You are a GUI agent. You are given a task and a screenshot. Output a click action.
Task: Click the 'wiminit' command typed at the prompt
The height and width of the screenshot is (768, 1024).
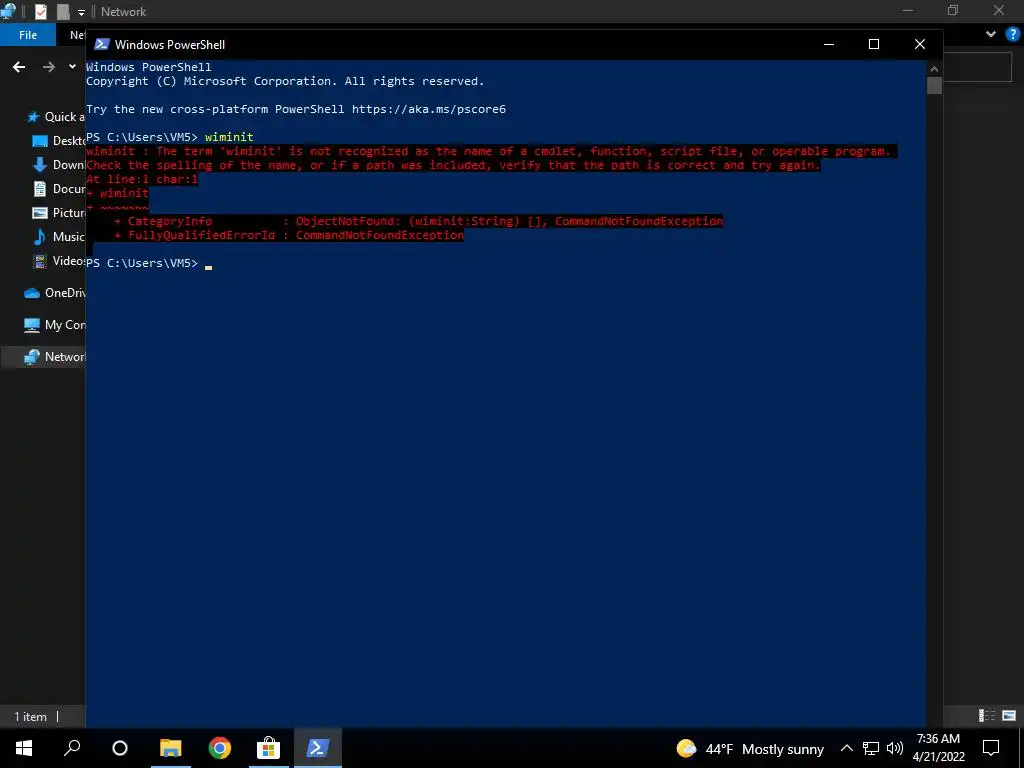point(229,136)
